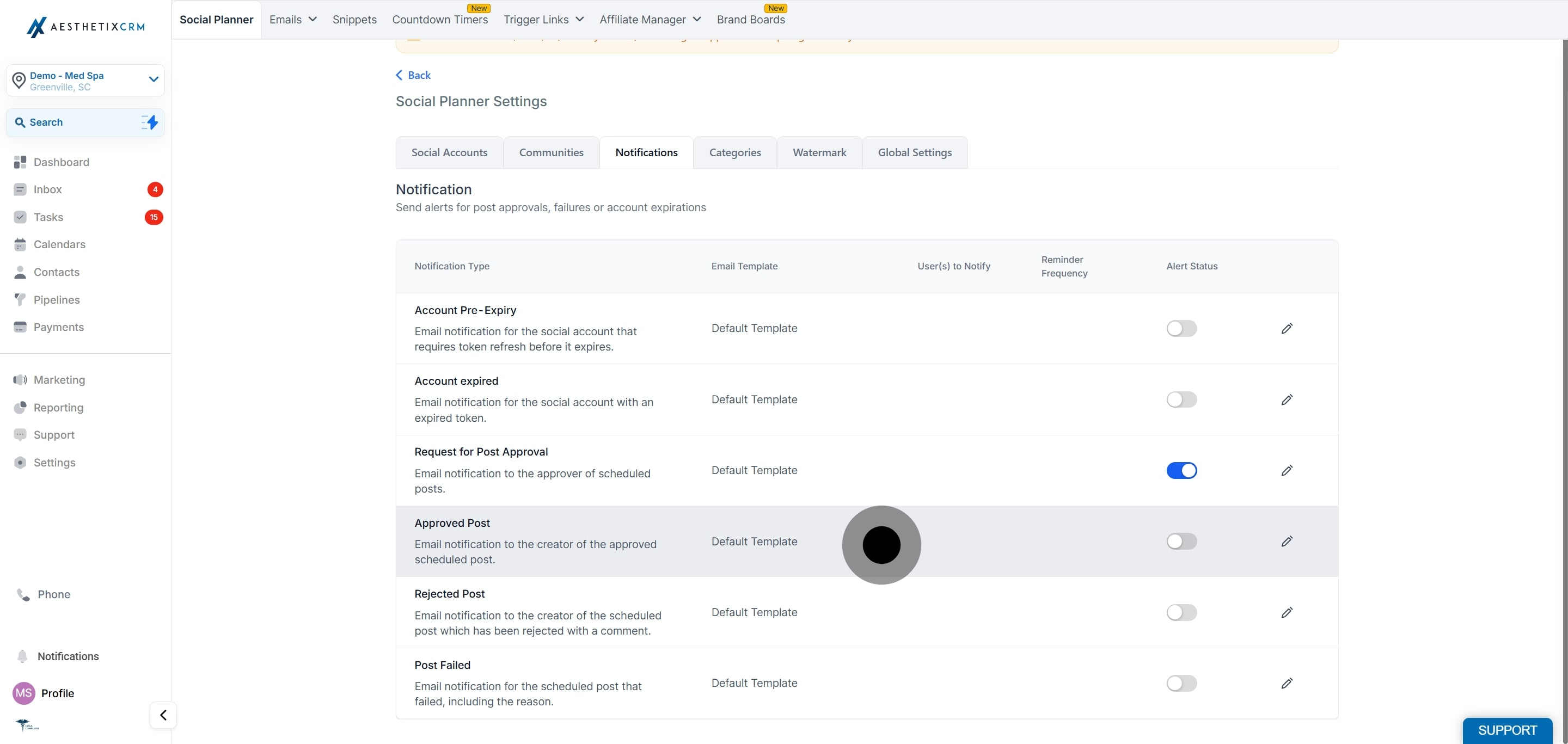1568x744 pixels.
Task: Open the Emails dropdown menu
Action: coord(293,20)
